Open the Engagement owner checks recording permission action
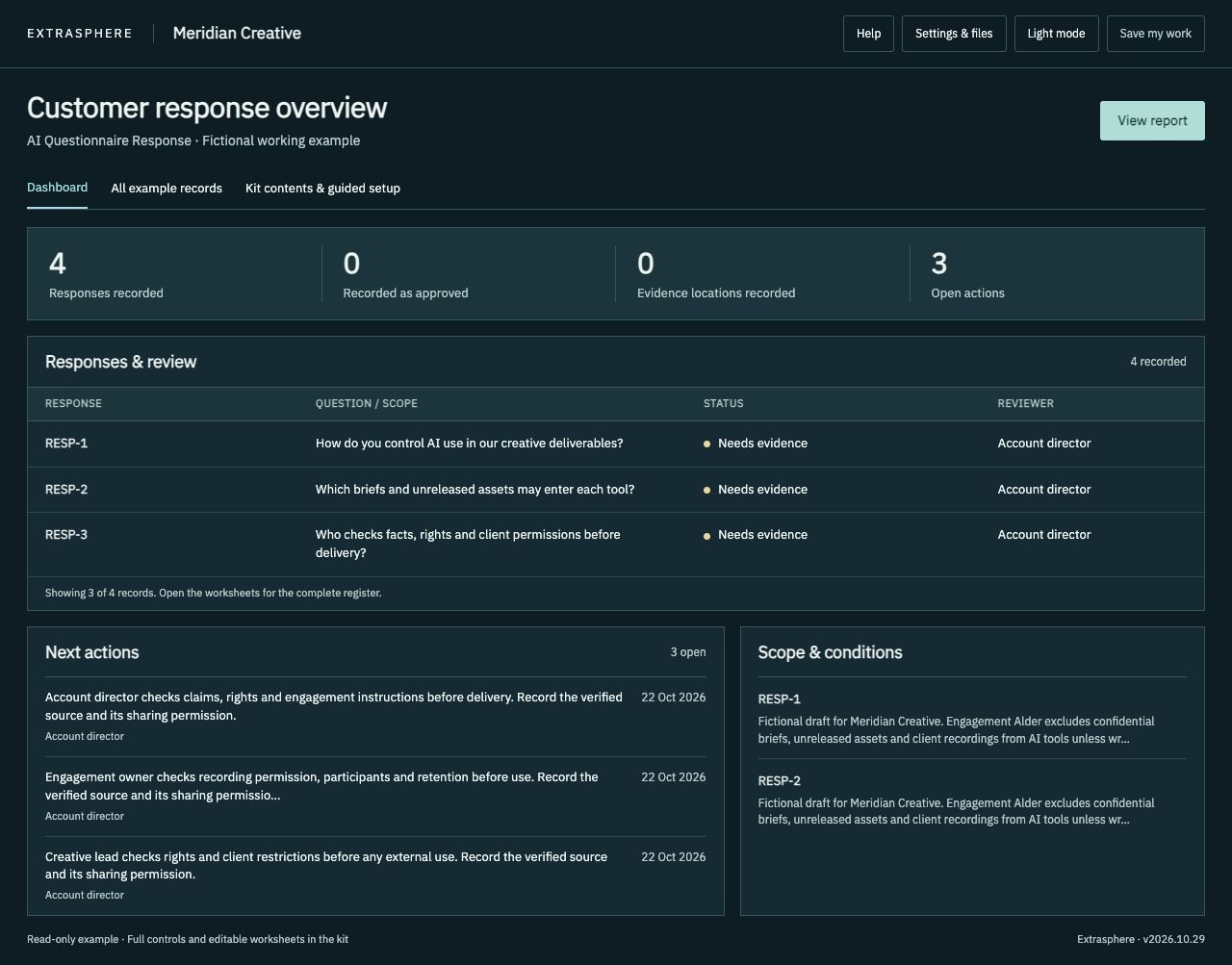The height and width of the screenshot is (965, 1232). [x=375, y=797]
